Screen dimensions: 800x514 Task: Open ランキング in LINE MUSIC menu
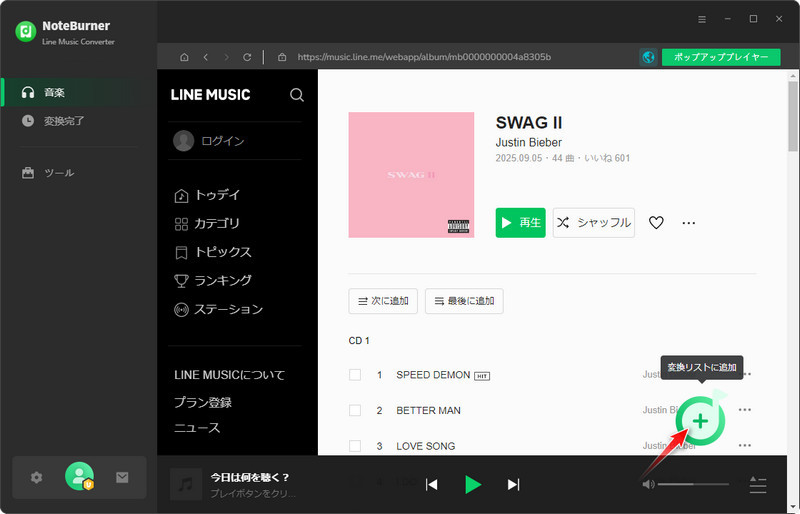point(213,281)
